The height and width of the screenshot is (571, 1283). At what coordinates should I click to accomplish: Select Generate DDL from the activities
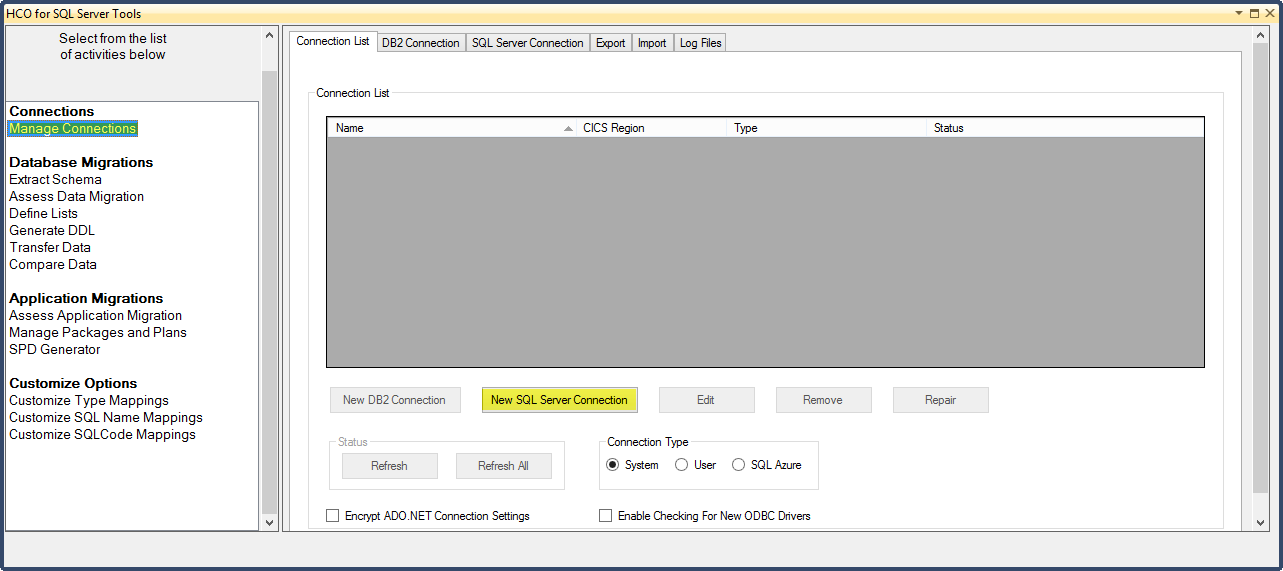[52, 231]
